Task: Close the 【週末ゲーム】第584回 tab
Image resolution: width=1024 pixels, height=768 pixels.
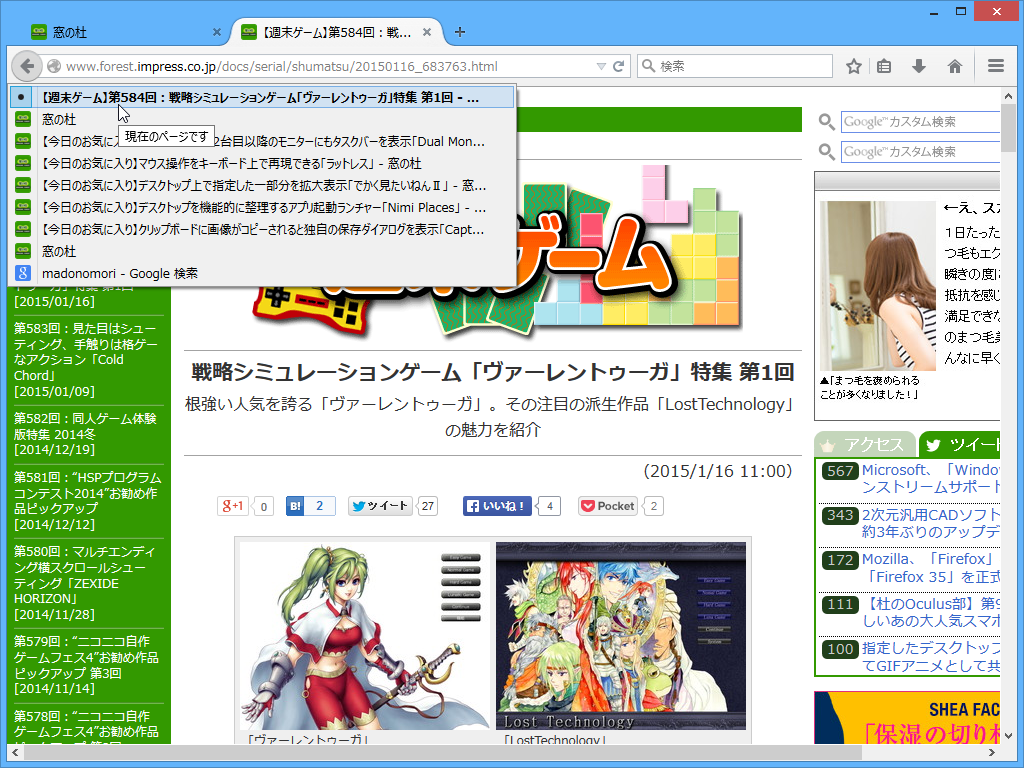Action: click(426, 32)
